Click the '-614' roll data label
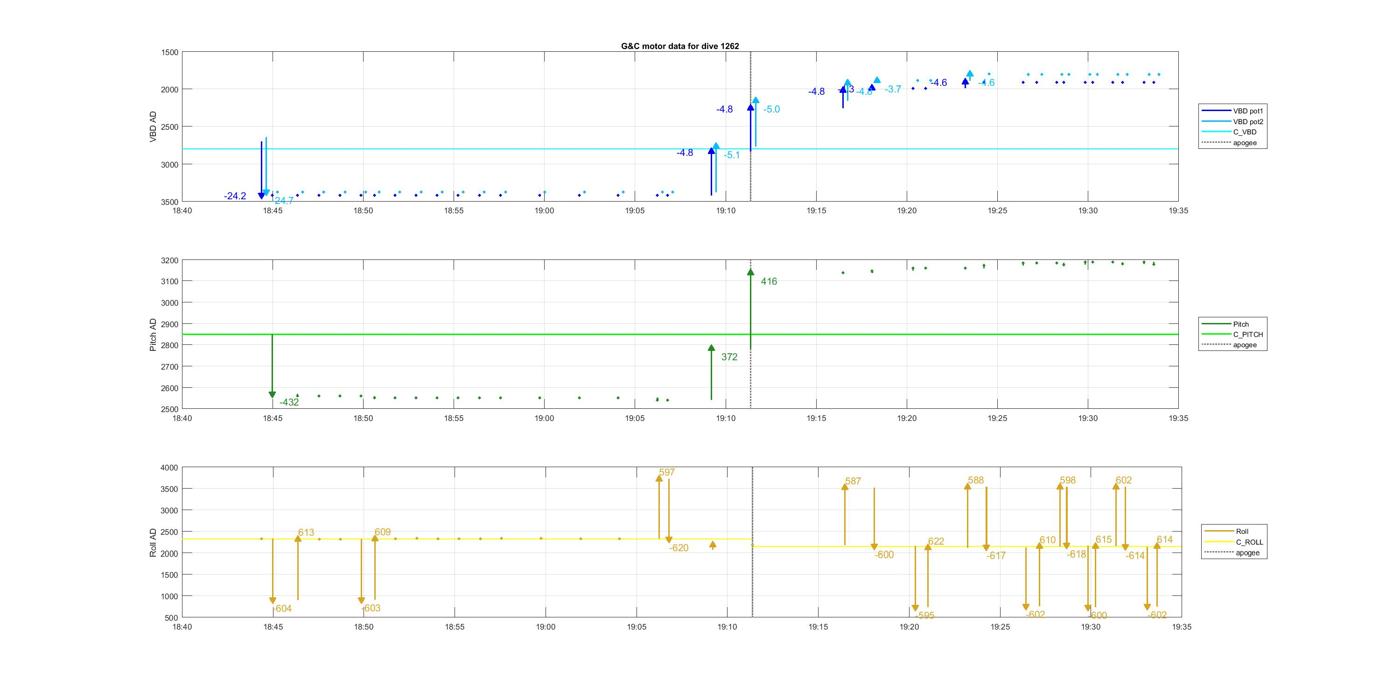Viewport: 1400px width, 693px height. click(1135, 556)
